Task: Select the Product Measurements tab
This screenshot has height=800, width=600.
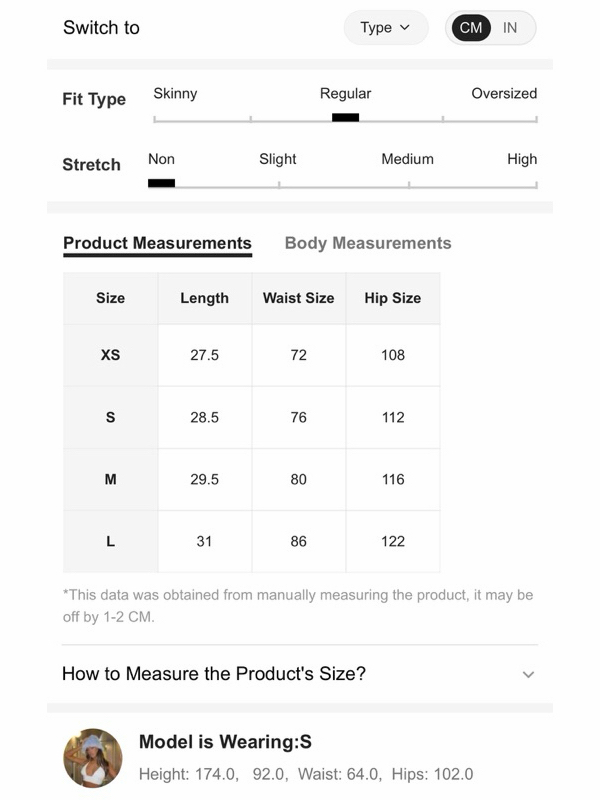Action: pyautogui.click(x=157, y=243)
